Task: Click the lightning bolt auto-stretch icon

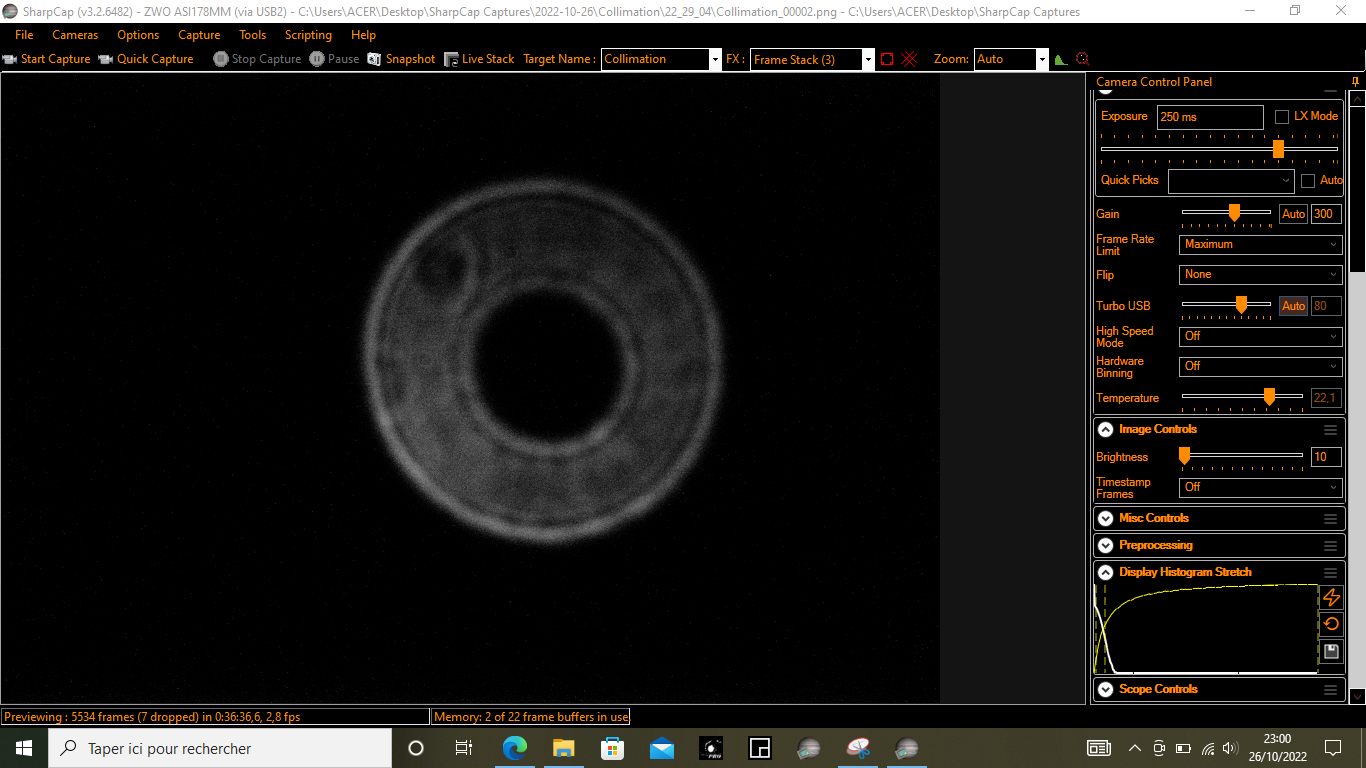Action: tap(1332, 597)
